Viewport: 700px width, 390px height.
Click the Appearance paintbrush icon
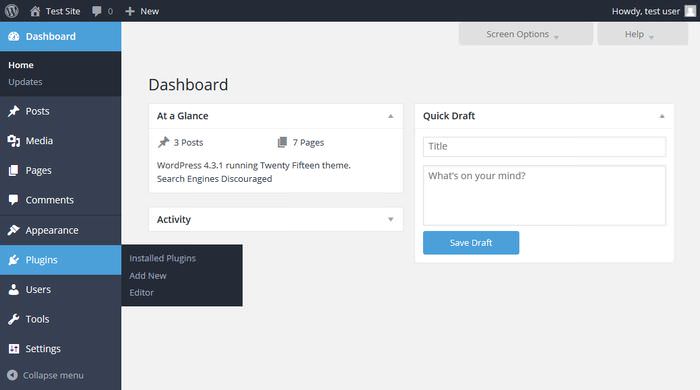[14, 230]
